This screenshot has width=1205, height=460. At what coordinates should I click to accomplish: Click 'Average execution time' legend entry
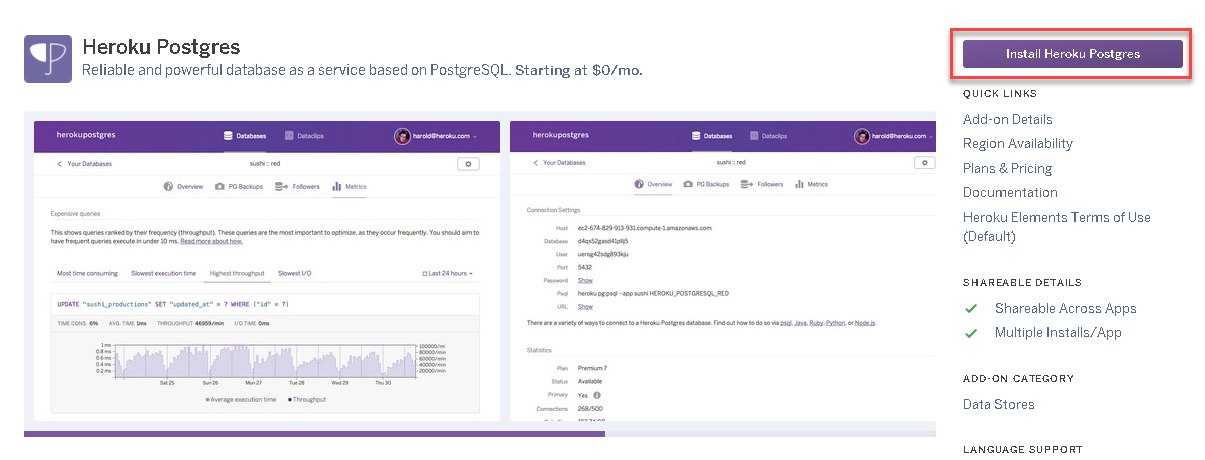pos(239,399)
